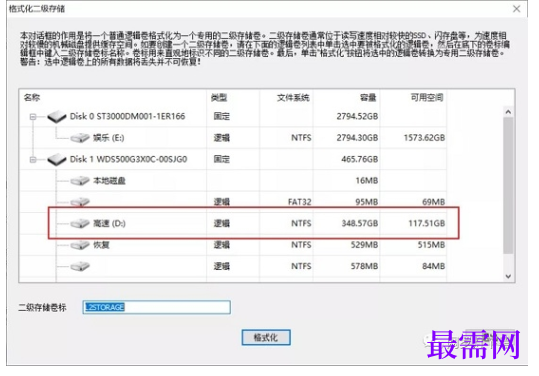Viewport: 539px width, 376px height.
Task: Click the unnamed 95MB FAT32 volume icon
Action: tap(80, 202)
